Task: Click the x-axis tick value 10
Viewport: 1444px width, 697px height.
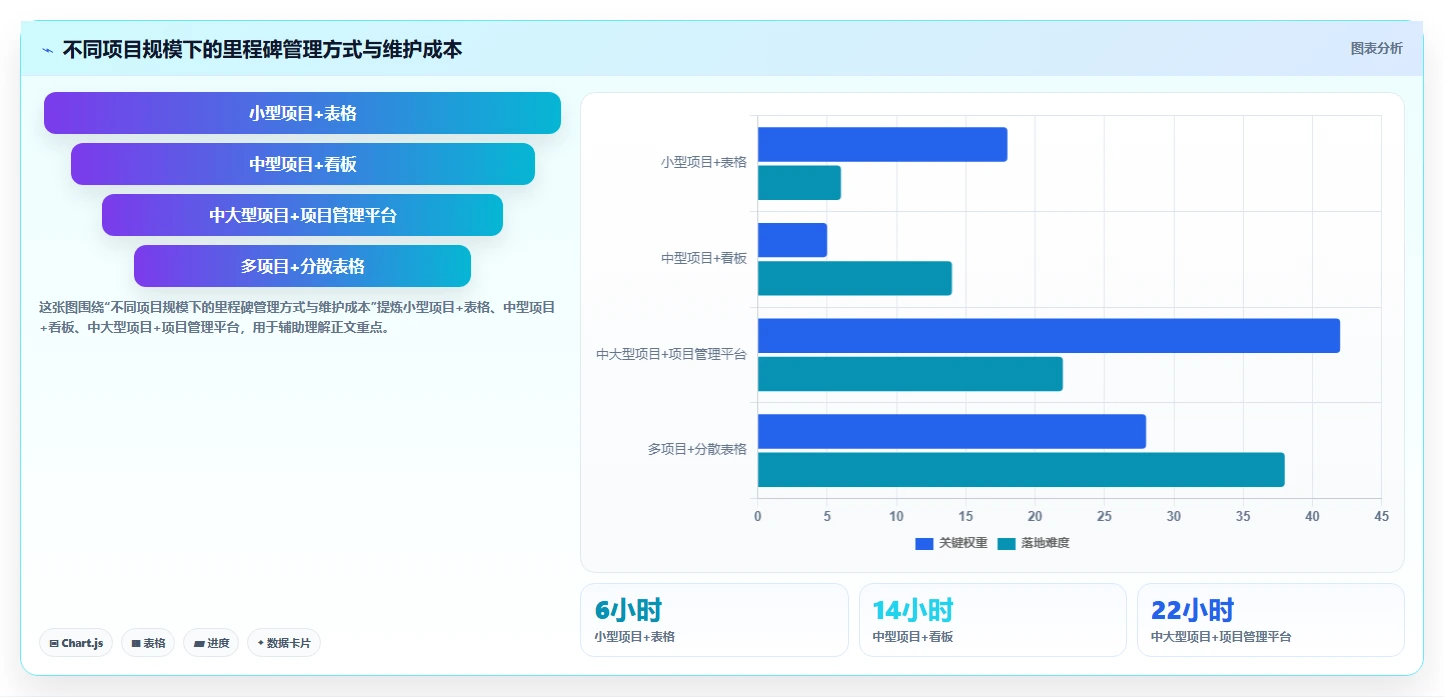Action: click(x=896, y=516)
